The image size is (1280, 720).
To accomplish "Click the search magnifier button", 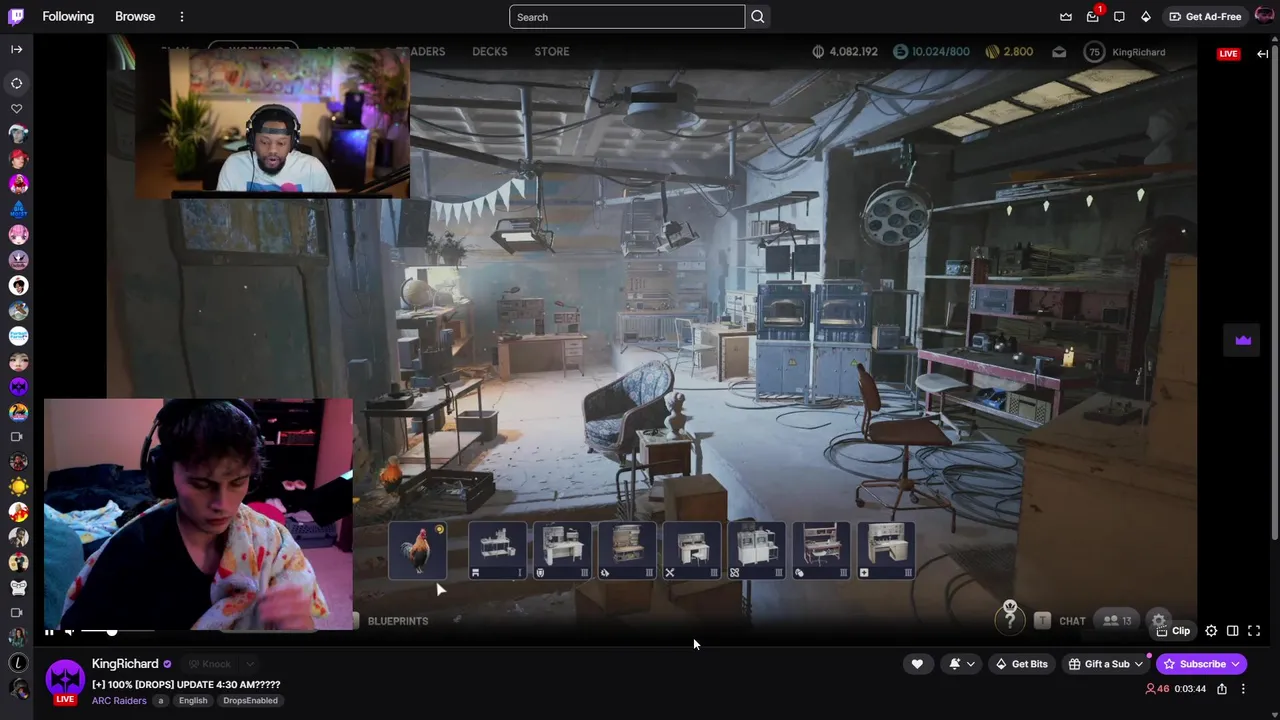I will click(758, 16).
